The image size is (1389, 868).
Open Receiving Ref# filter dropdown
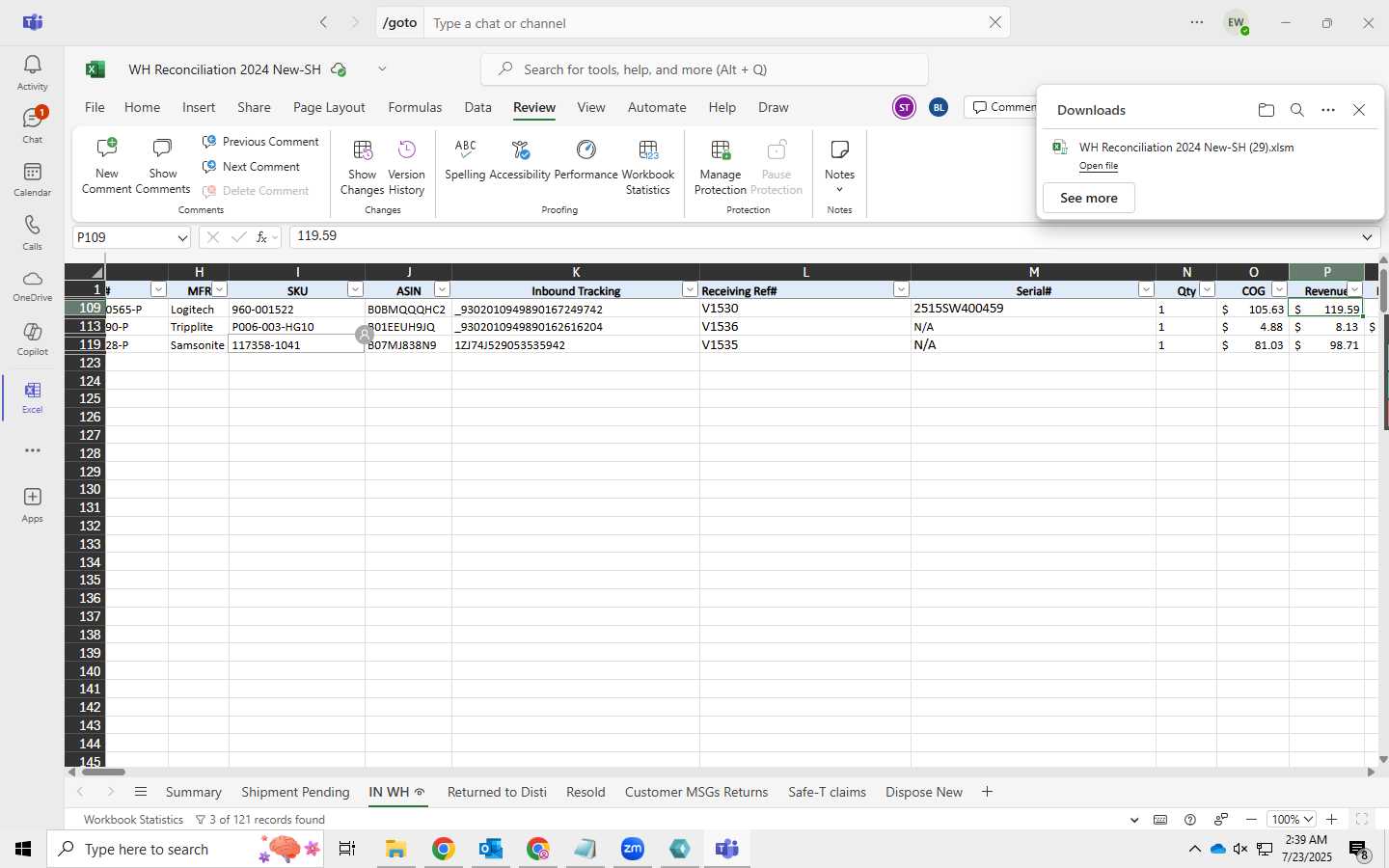click(x=901, y=290)
